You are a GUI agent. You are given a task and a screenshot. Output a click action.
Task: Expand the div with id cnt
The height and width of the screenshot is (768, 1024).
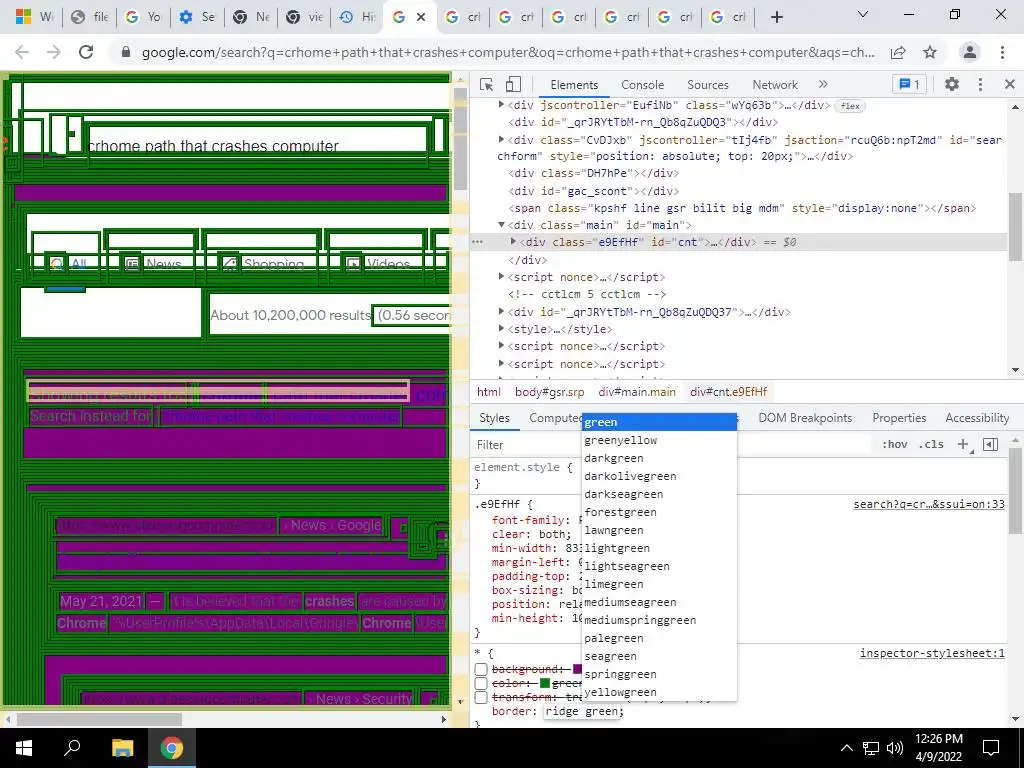click(513, 242)
